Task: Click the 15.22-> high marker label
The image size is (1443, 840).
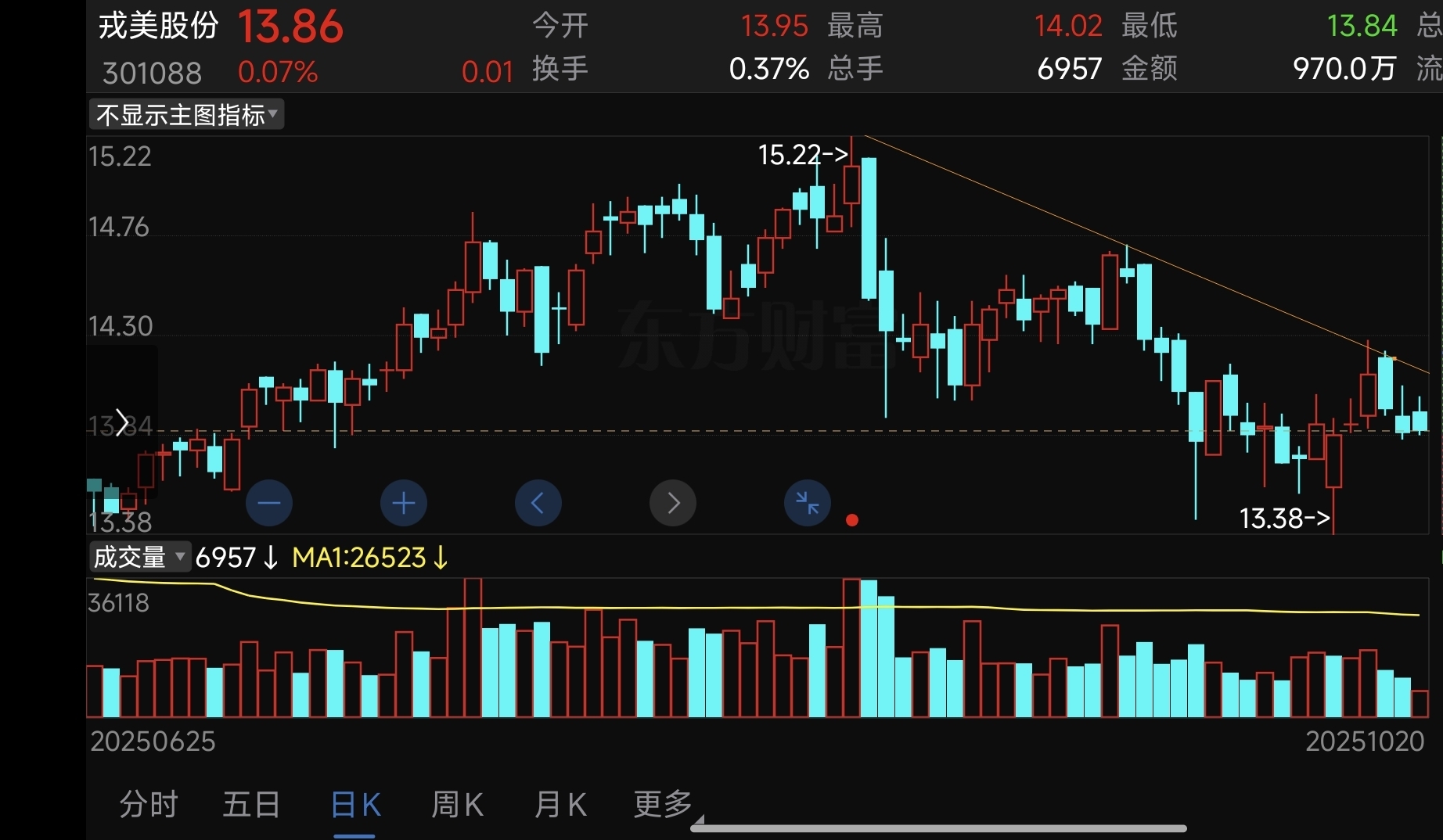Action: point(803,155)
